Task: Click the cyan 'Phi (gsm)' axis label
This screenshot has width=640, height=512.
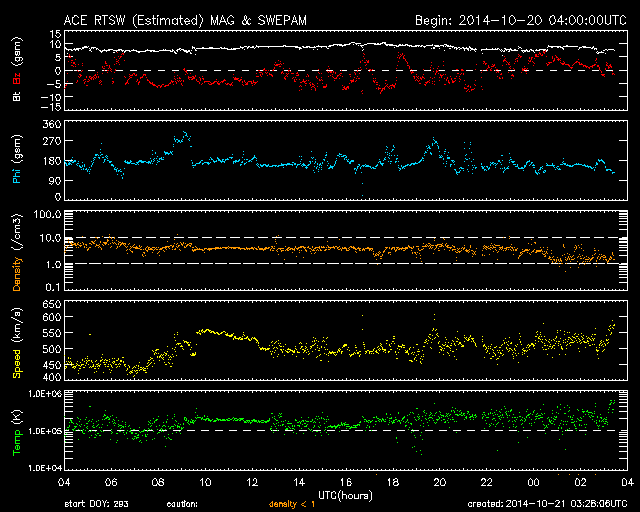Action: click(17, 159)
